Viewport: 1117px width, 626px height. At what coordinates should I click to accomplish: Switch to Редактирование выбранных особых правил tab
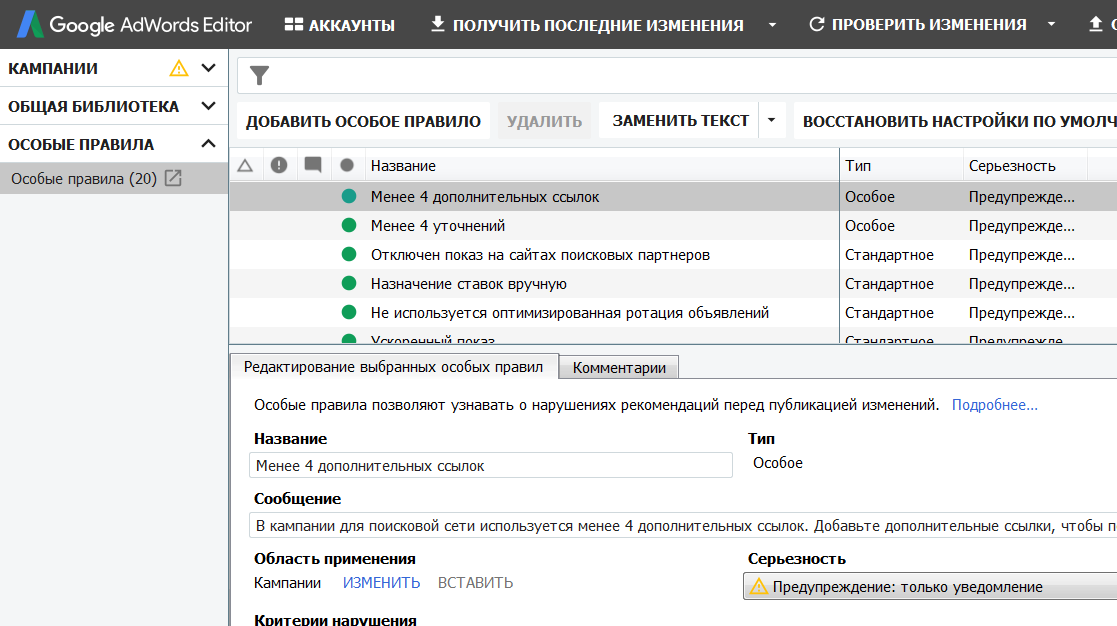click(x=393, y=367)
